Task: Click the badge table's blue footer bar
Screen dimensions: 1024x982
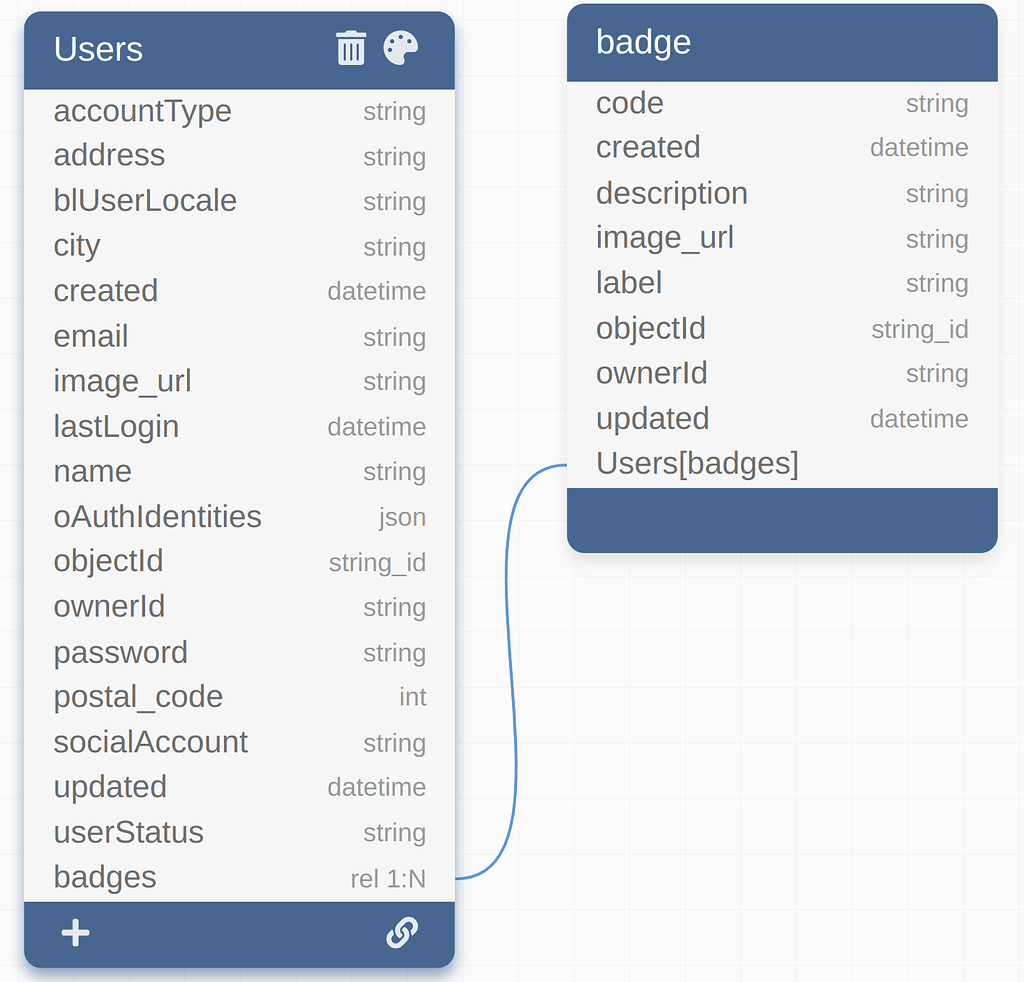Action: 782,520
